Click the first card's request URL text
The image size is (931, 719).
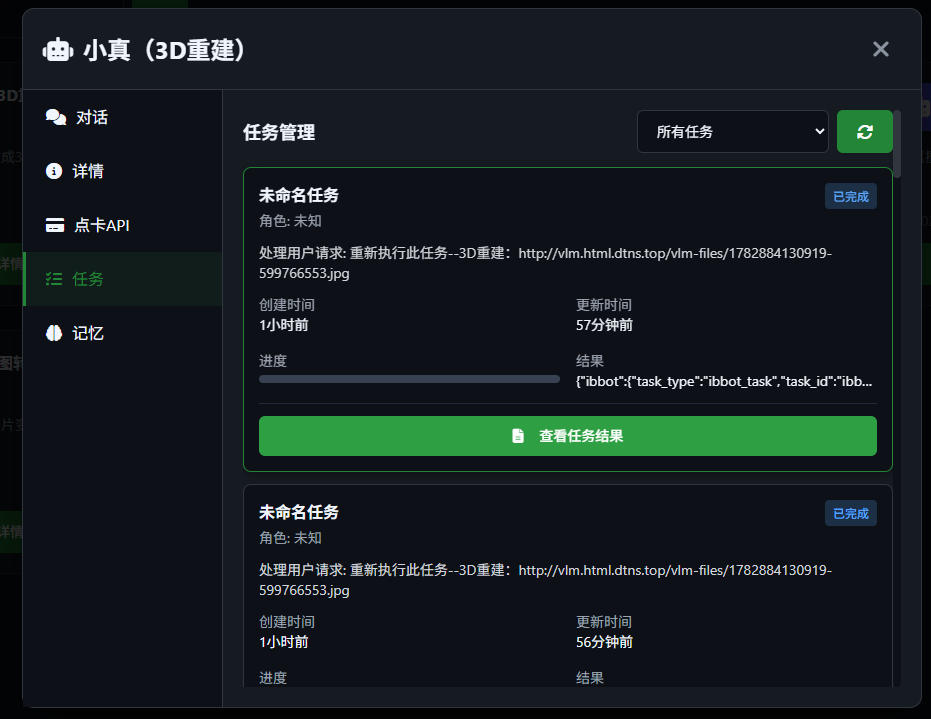[x=545, y=263]
